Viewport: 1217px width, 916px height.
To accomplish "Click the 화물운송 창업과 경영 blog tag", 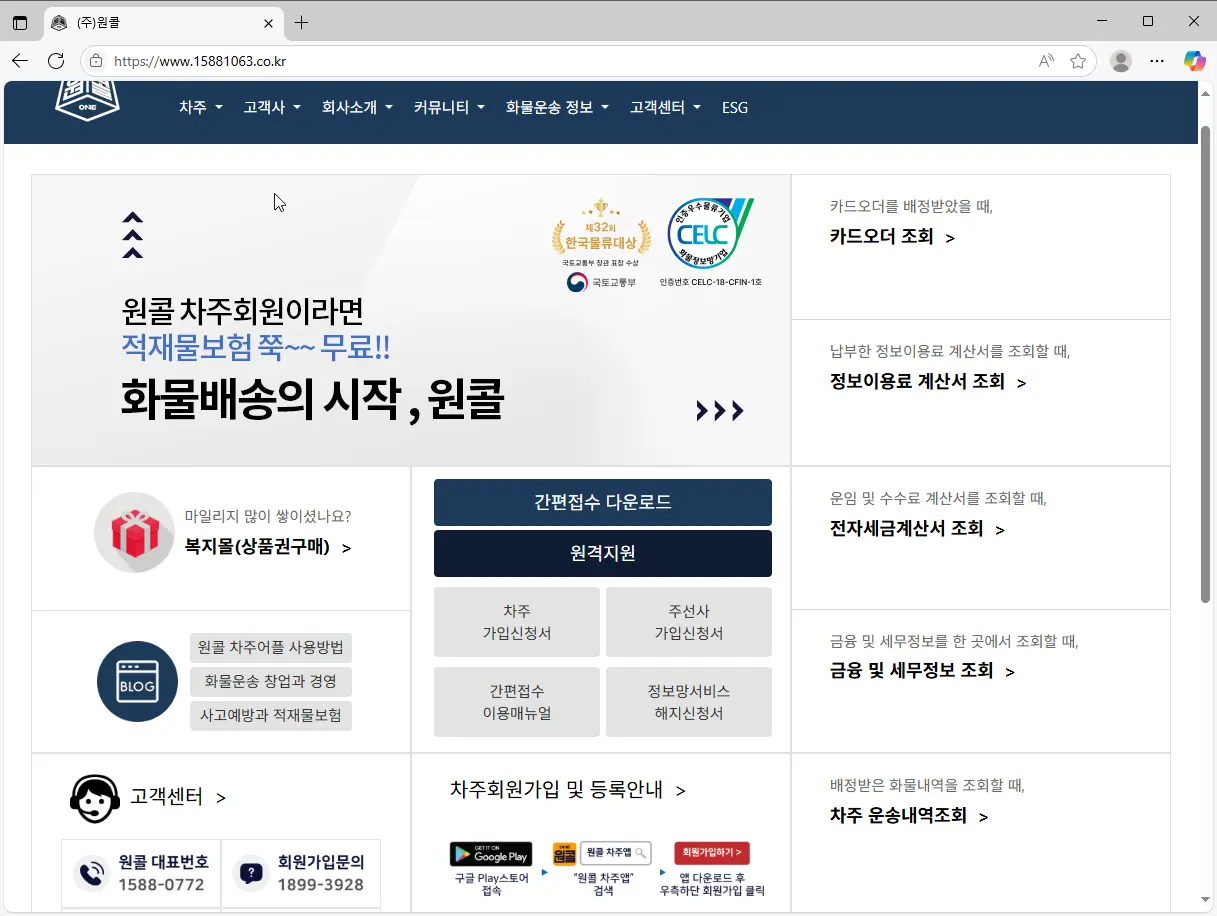I will click(x=270, y=682).
